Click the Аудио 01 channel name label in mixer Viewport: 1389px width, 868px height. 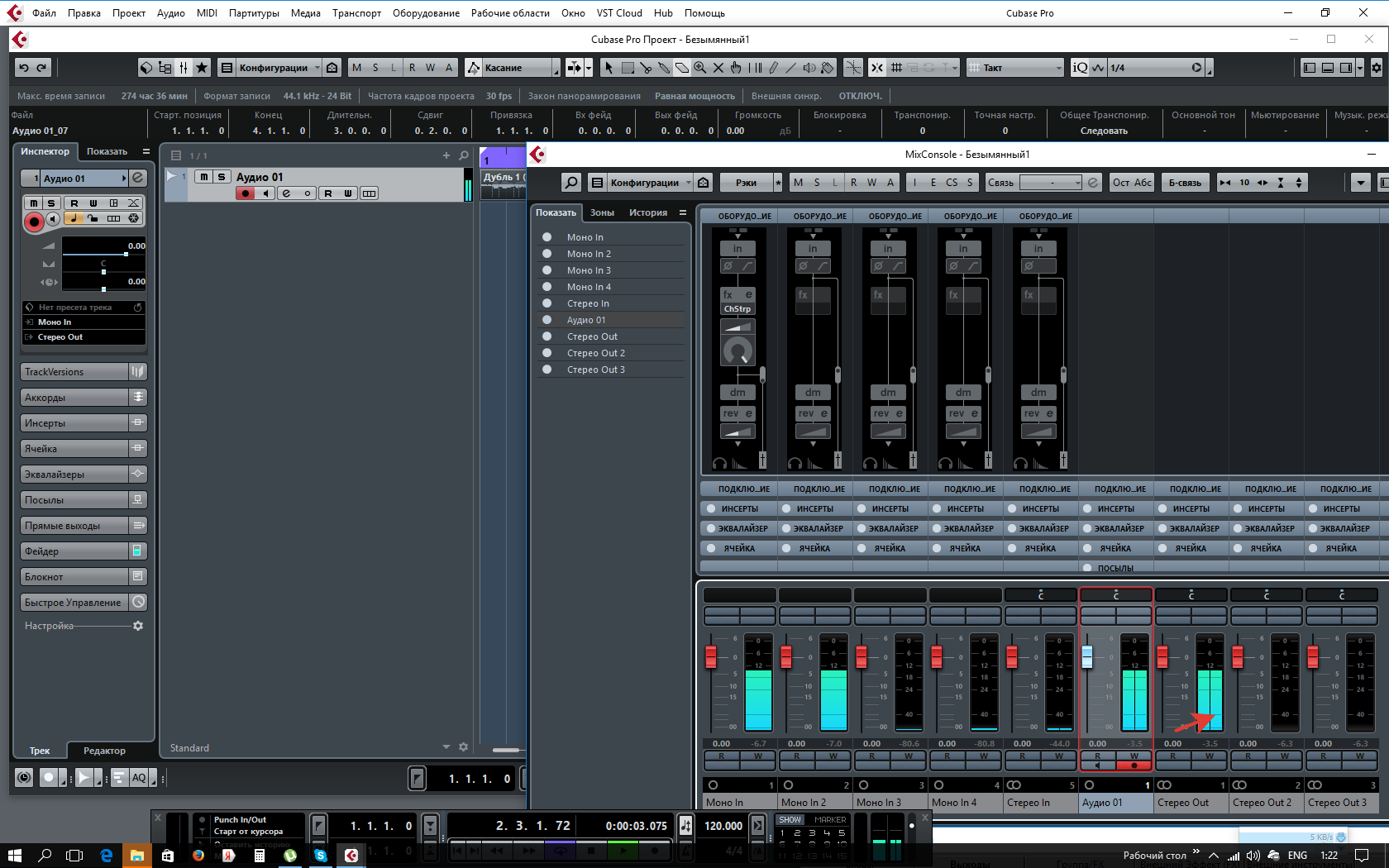pos(1116,803)
